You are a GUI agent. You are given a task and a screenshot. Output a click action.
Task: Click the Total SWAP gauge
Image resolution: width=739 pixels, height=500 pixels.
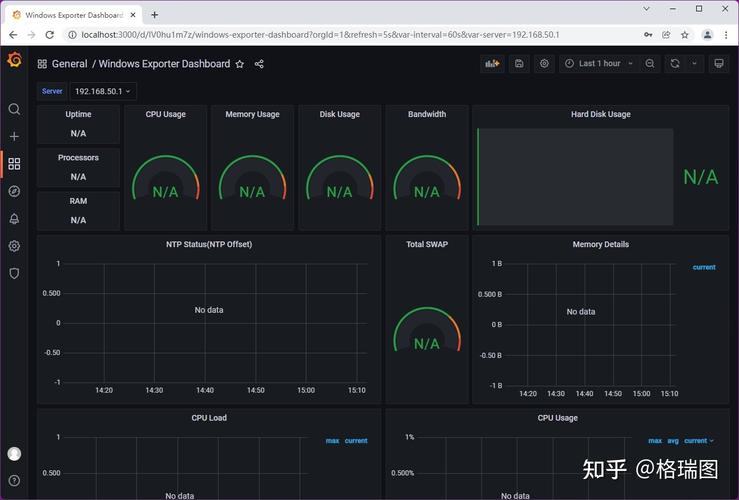coord(427,330)
